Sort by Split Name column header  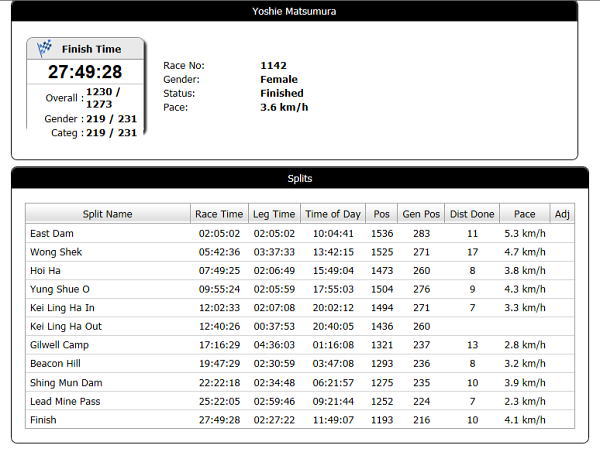click(x=107, y=214)
